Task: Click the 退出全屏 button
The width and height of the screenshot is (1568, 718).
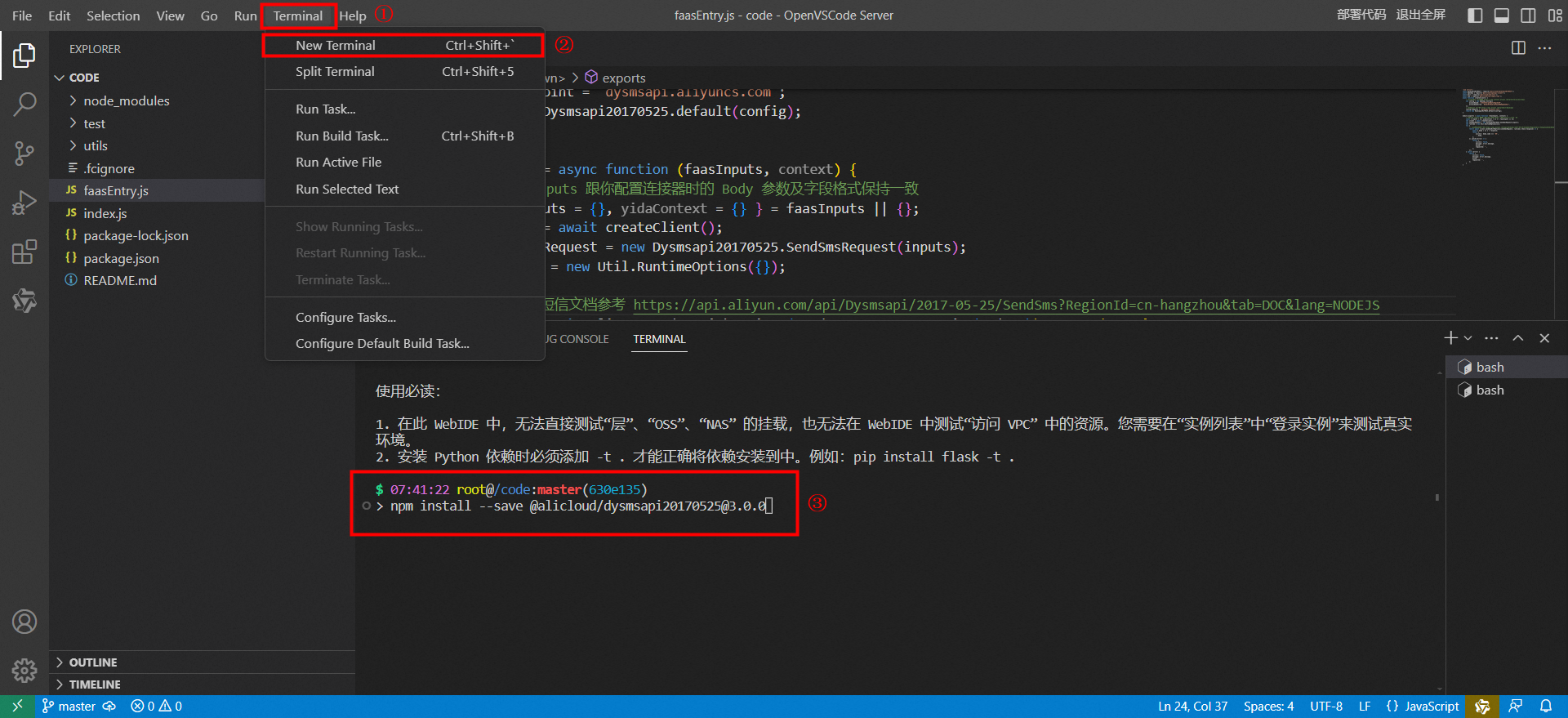Action: pos(1420,15)
